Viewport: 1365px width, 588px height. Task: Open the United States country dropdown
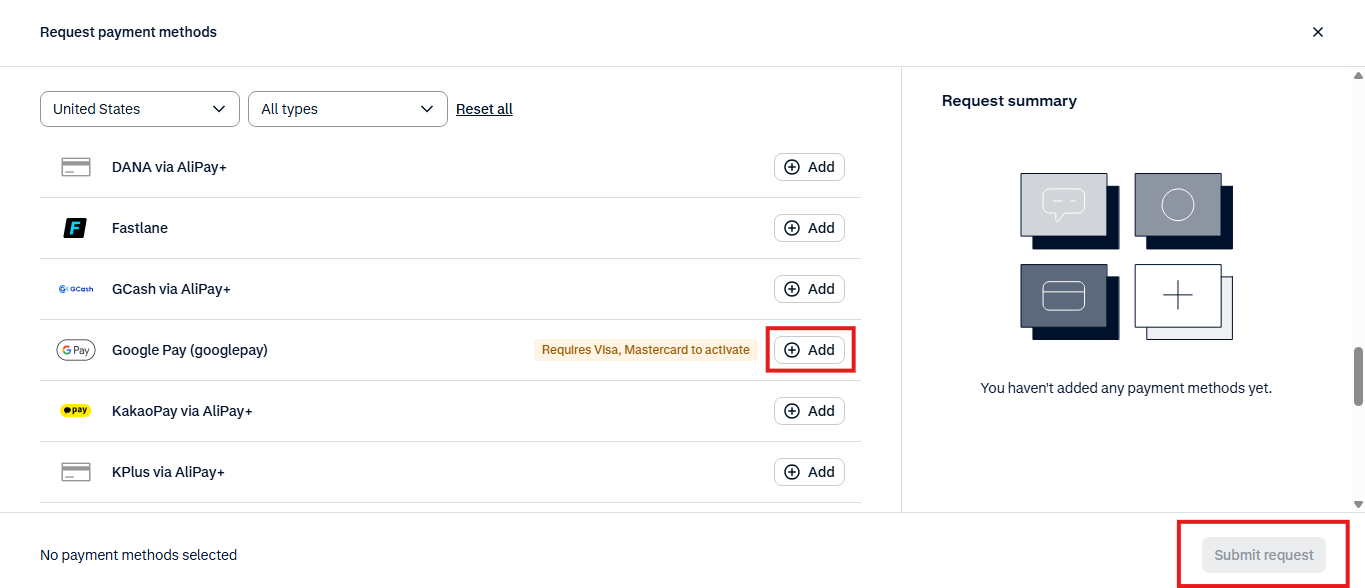click(140, 109)
